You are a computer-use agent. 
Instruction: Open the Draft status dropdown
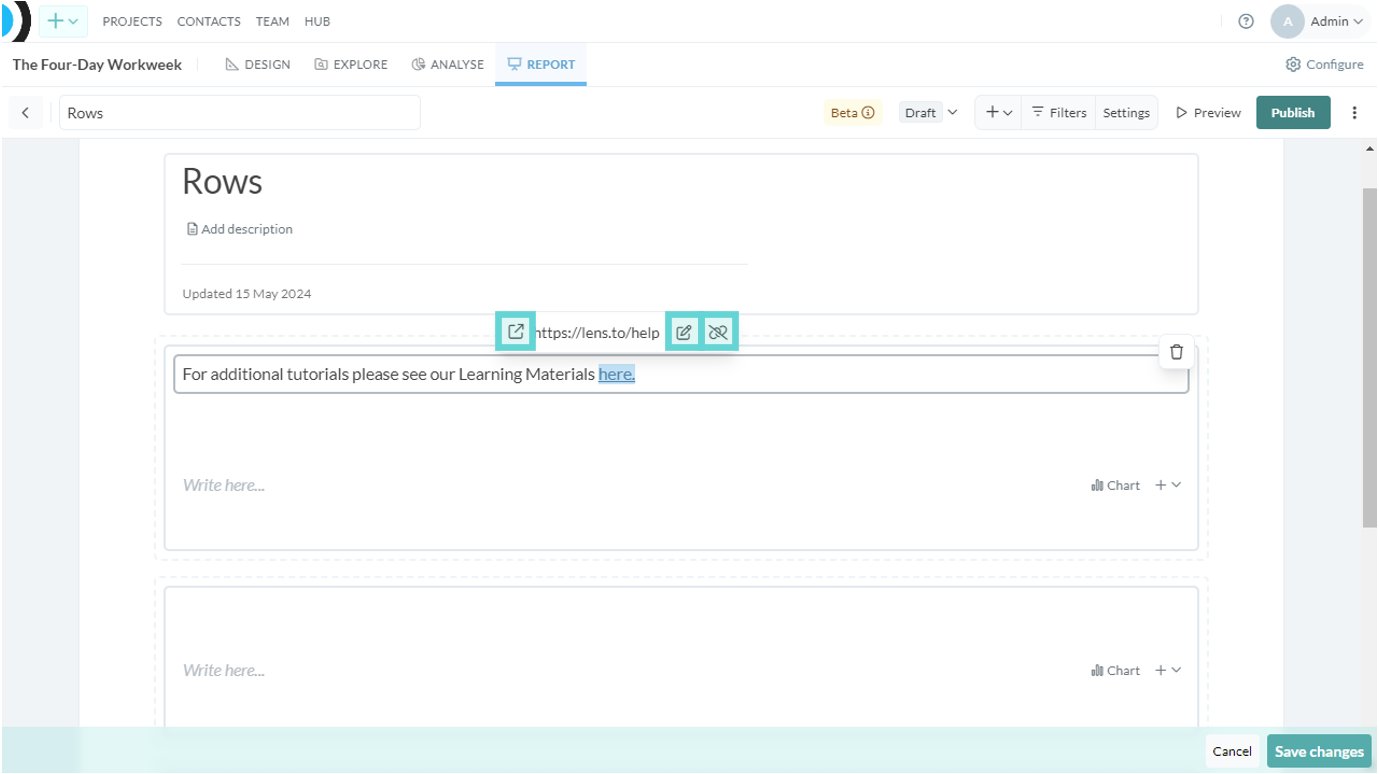(x=929, y=113)
